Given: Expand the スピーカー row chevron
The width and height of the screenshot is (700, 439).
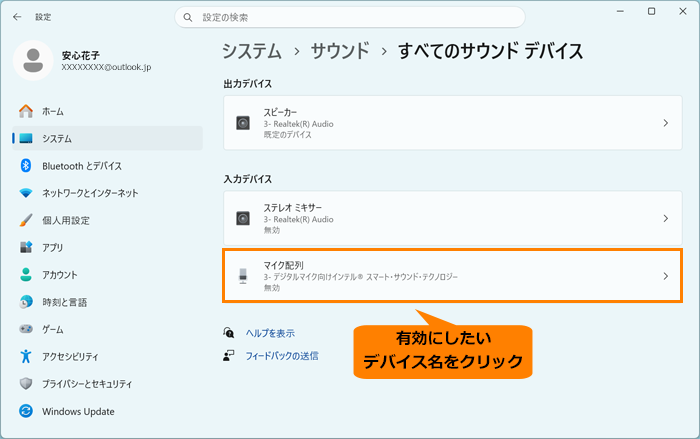Looking at the screenshot, I should 666,123.
